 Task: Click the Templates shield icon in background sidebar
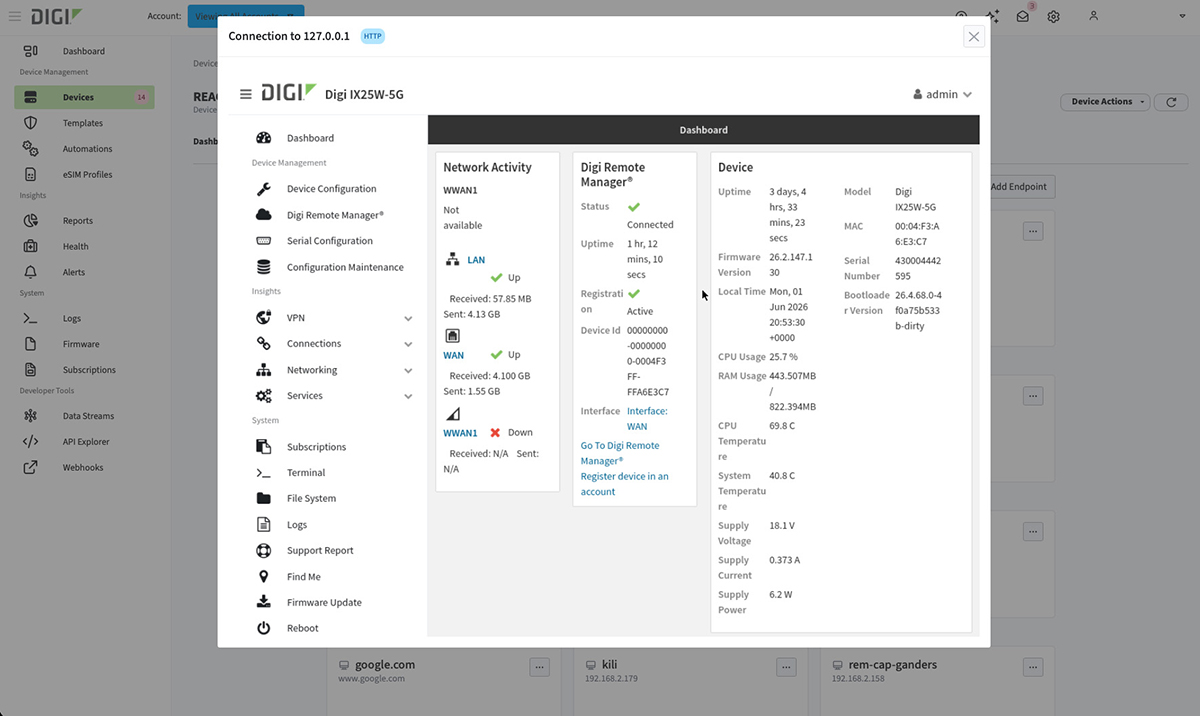coord(31,123)
